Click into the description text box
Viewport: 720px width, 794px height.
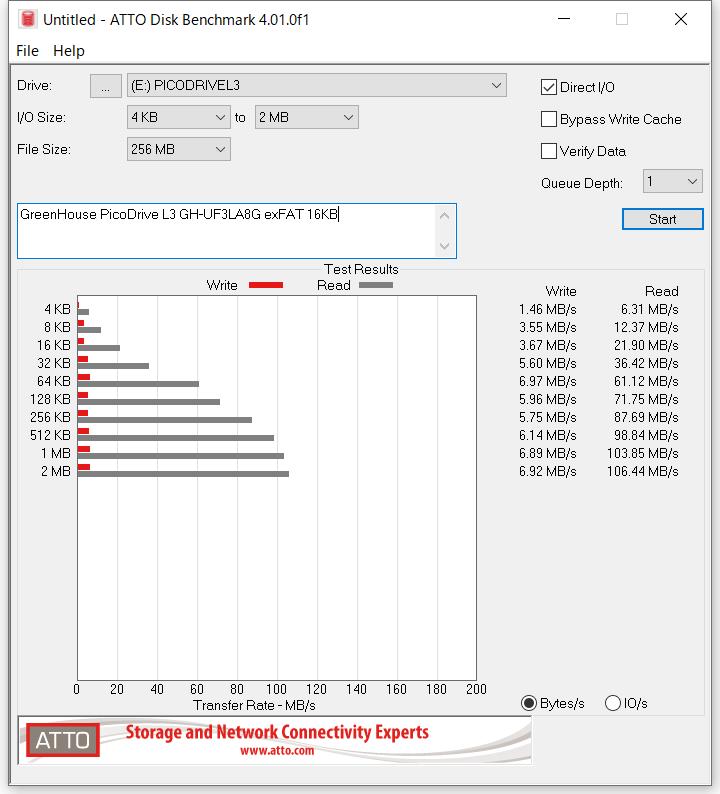(227, 231)
